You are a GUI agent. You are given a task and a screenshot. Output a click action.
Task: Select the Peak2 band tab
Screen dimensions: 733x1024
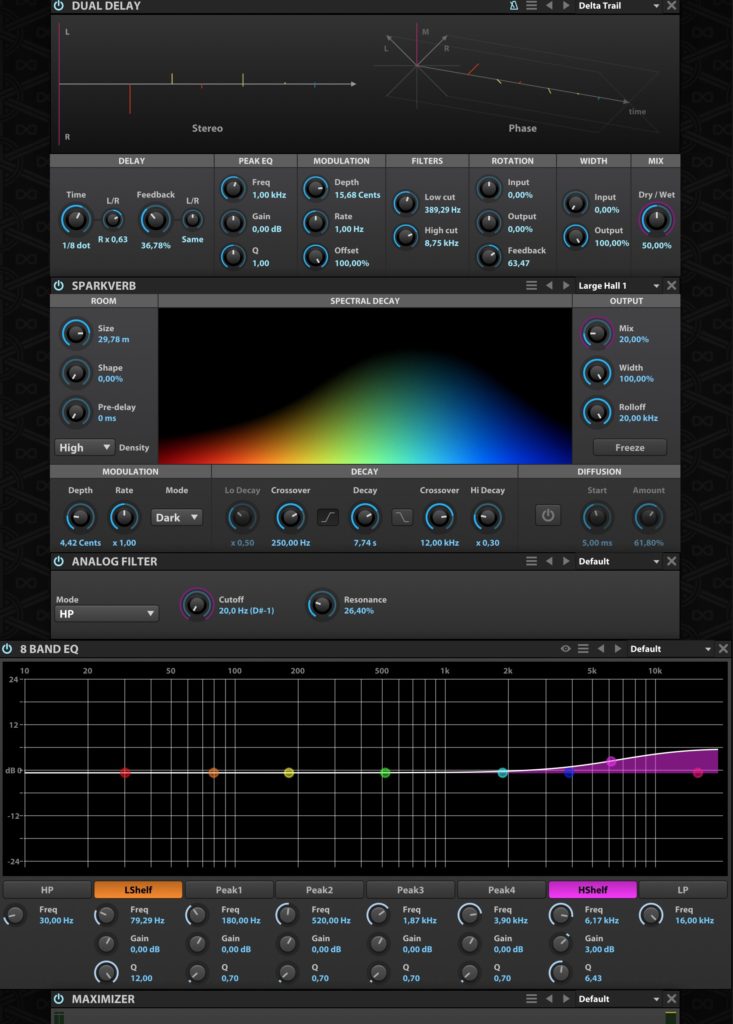click(x=319, y=889)
